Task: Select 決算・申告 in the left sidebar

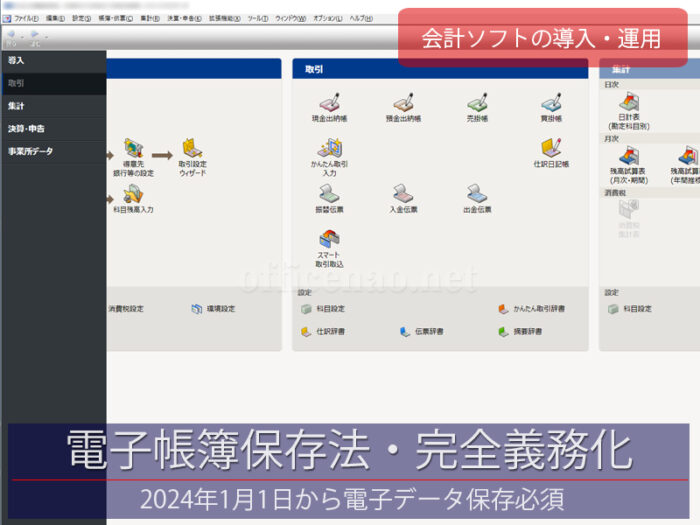Action: (x=54, y=129)
